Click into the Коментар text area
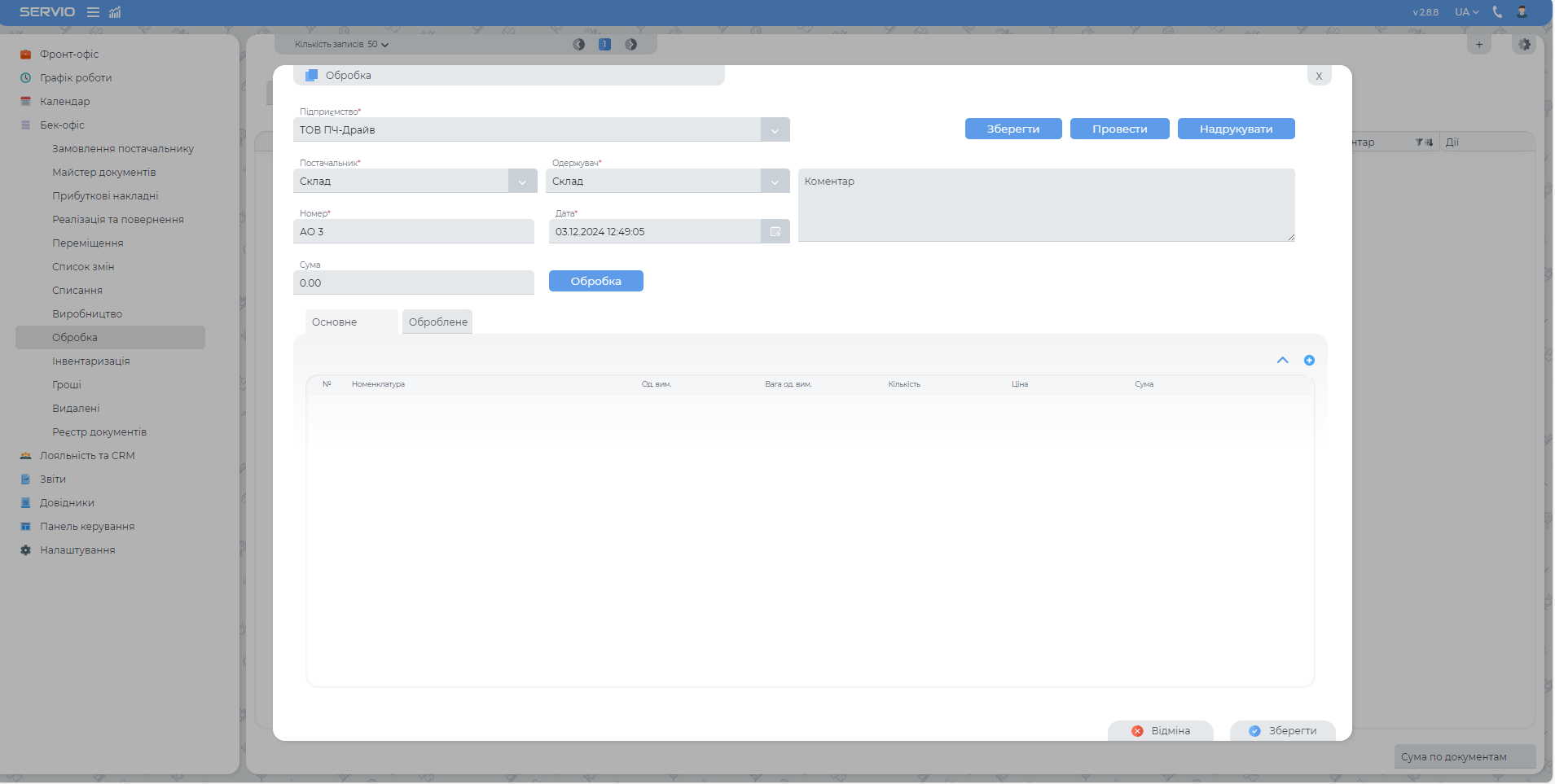The width and height of the screenshot is (1555, 784). tap(1046, 206)
